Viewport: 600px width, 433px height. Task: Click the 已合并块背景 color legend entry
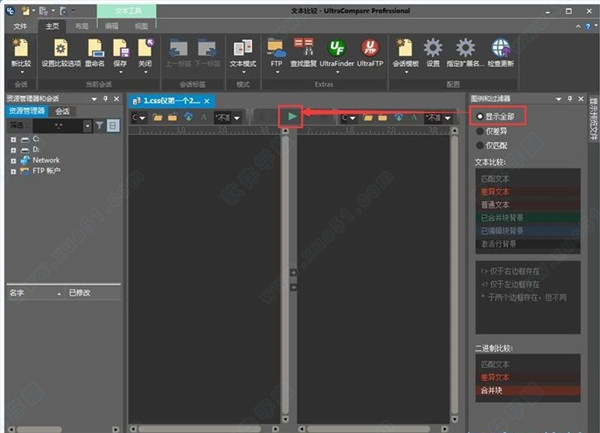528,218
